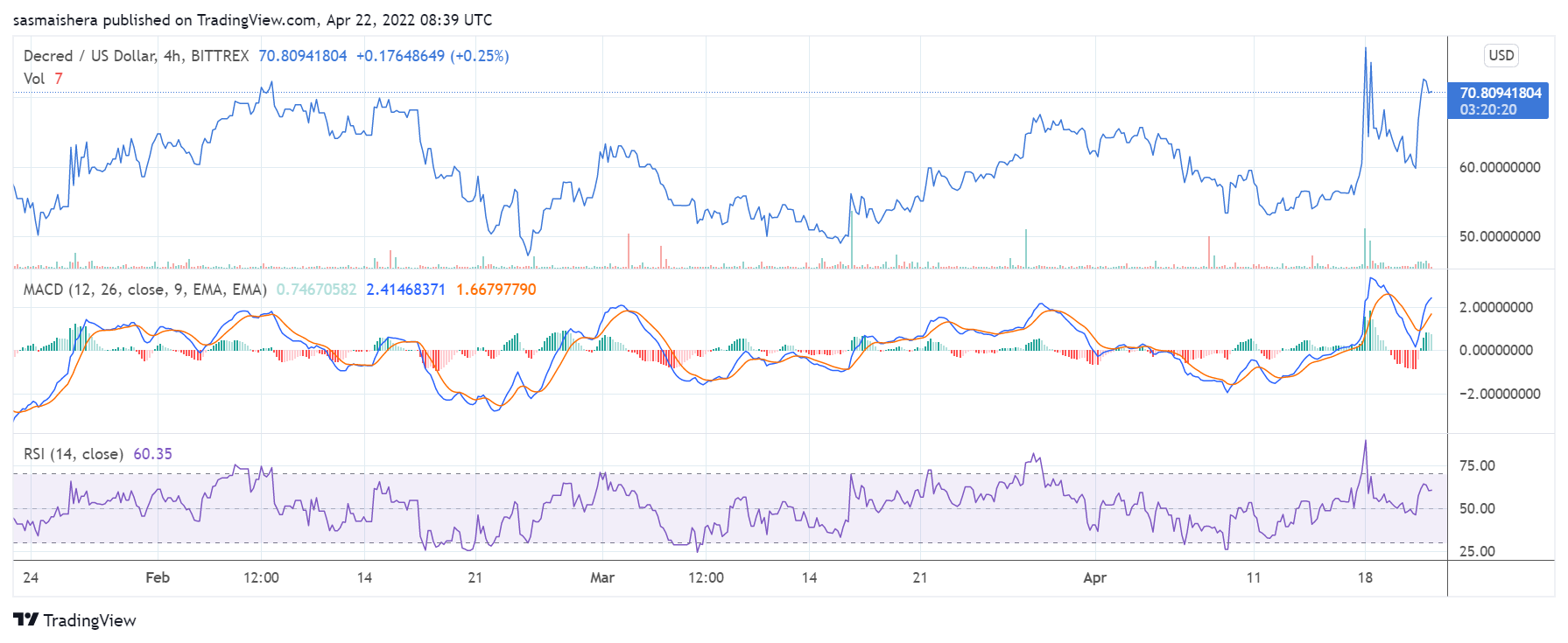The width and height of the screenshot is (1568, 643).
Task: Click the Mar date axis label
Action: tap(602, 577)
